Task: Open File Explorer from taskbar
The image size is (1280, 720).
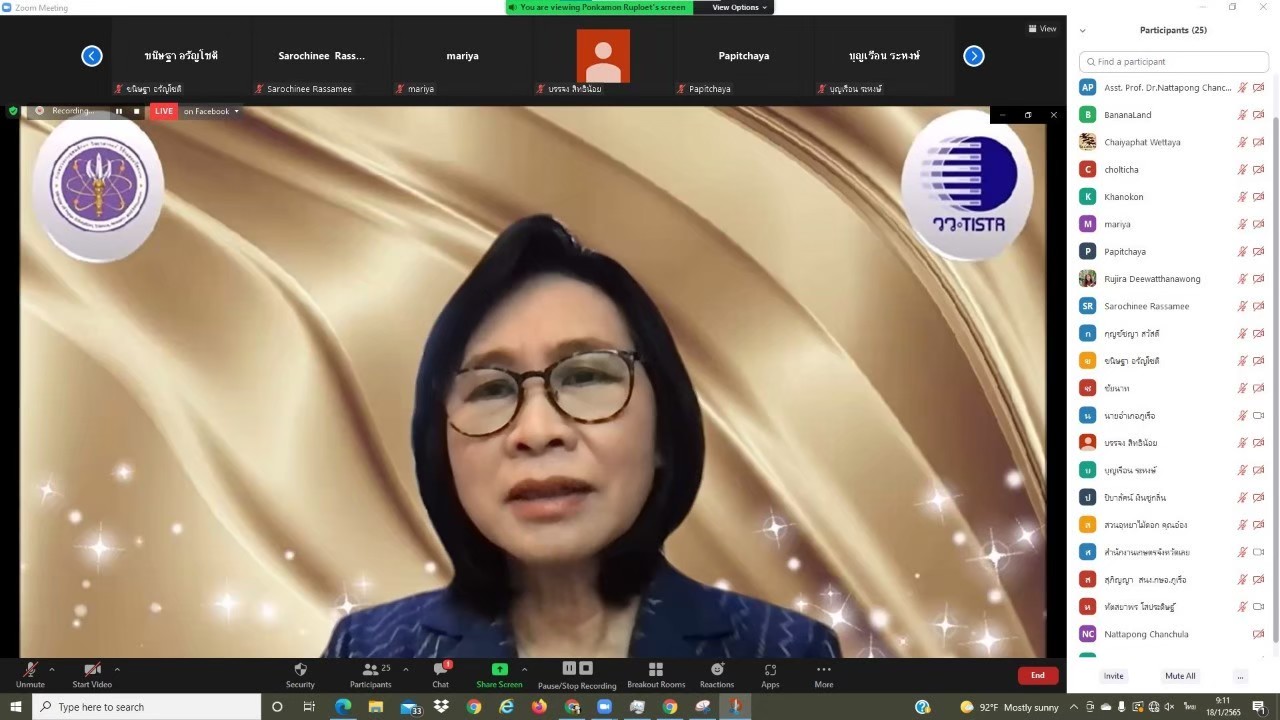Action: tap(376, 707)
